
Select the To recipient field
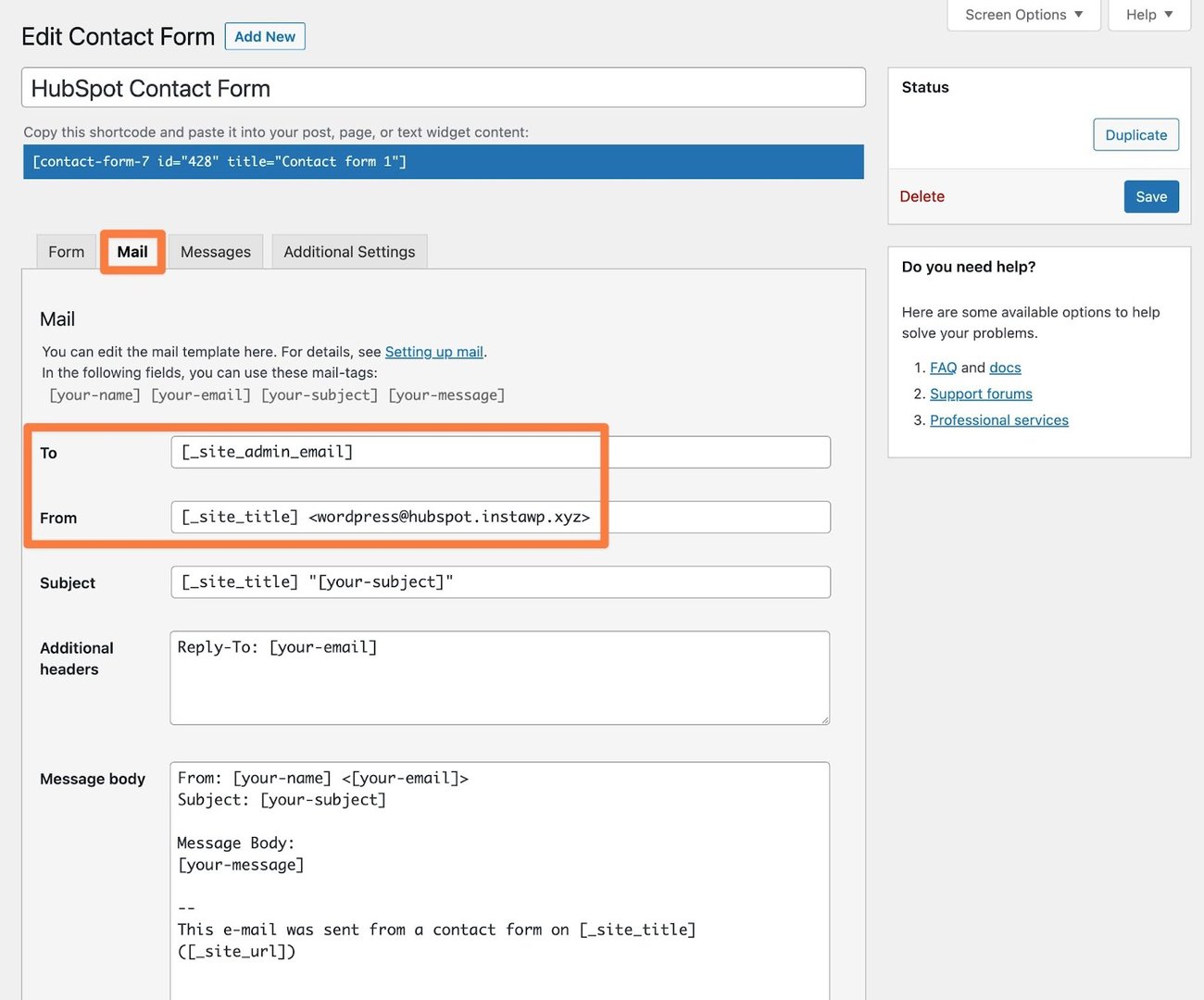[500, 452]
